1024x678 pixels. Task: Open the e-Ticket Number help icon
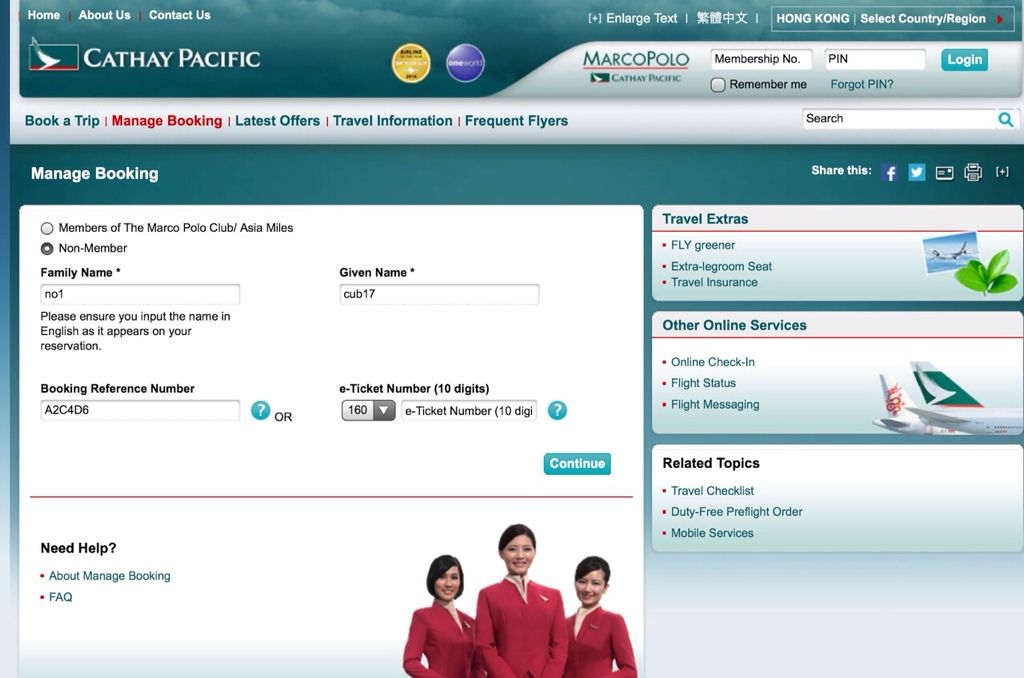pyautogui.click(x=557, y=410)
